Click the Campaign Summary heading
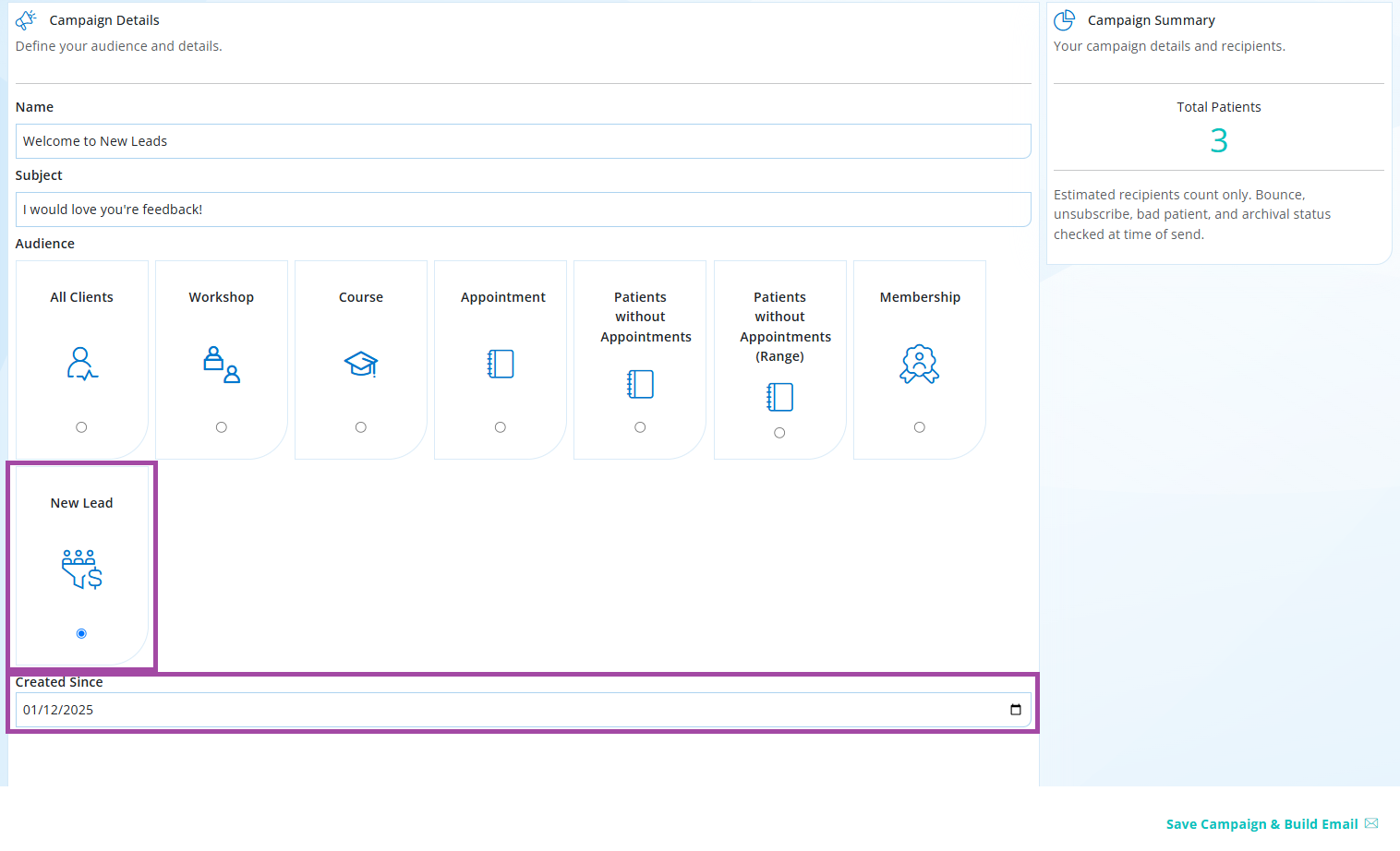This screenshot has height=851, width=1400. [1152, 20]
